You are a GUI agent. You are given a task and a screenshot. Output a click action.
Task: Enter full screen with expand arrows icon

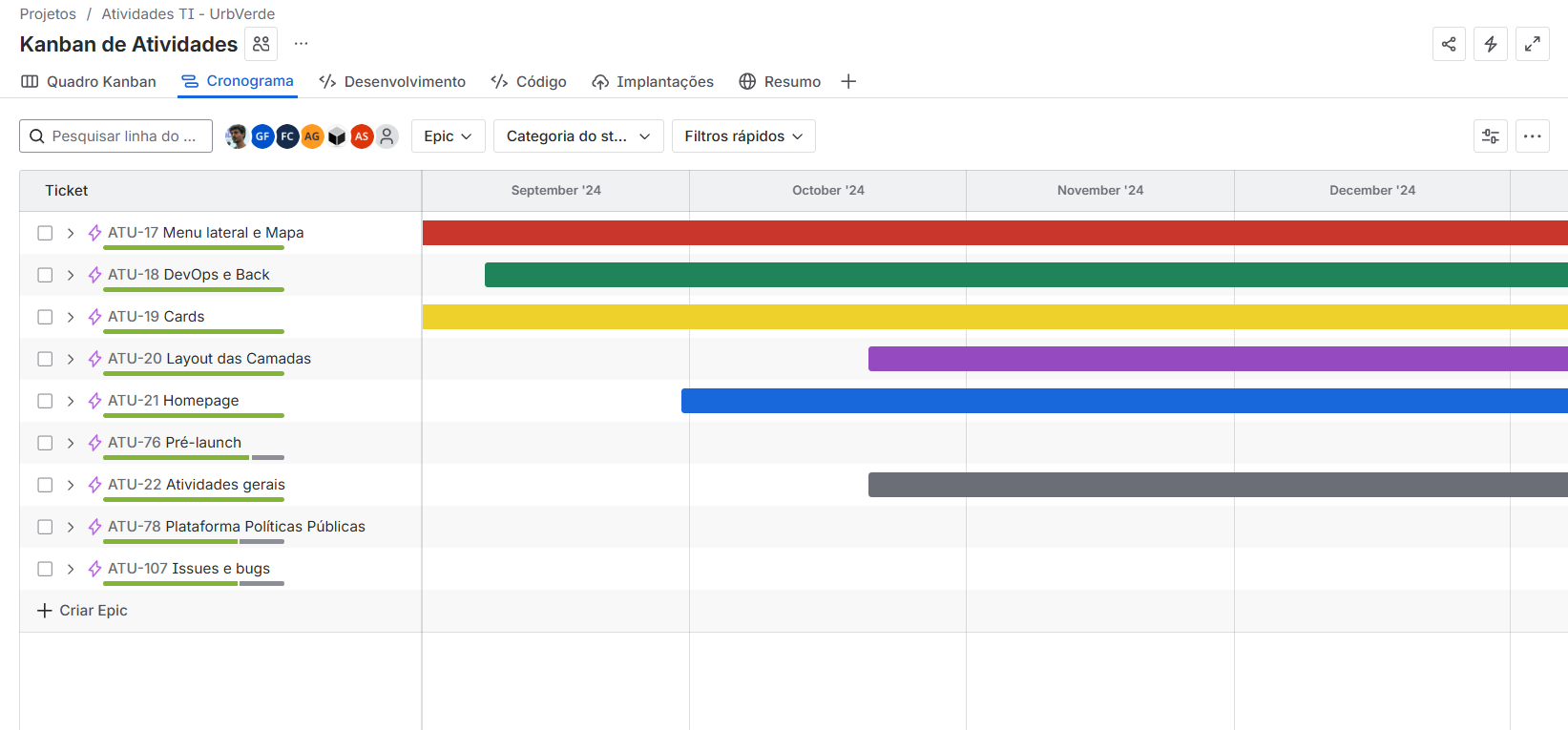(x=1532, y=44)
